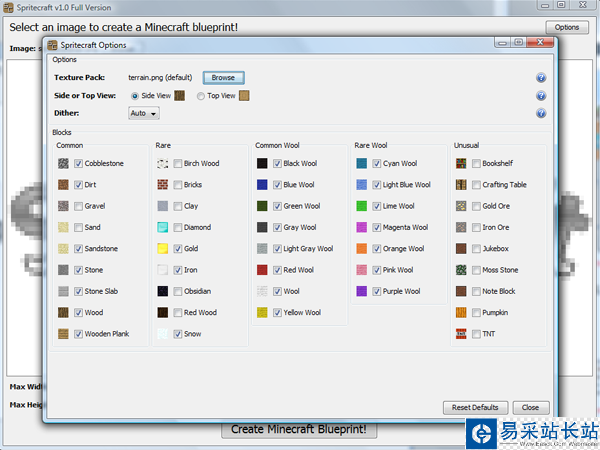Screen dimensions: 600x450
Task: Click the Create Minecraft Blueprint button
Action: coord(299,430)
